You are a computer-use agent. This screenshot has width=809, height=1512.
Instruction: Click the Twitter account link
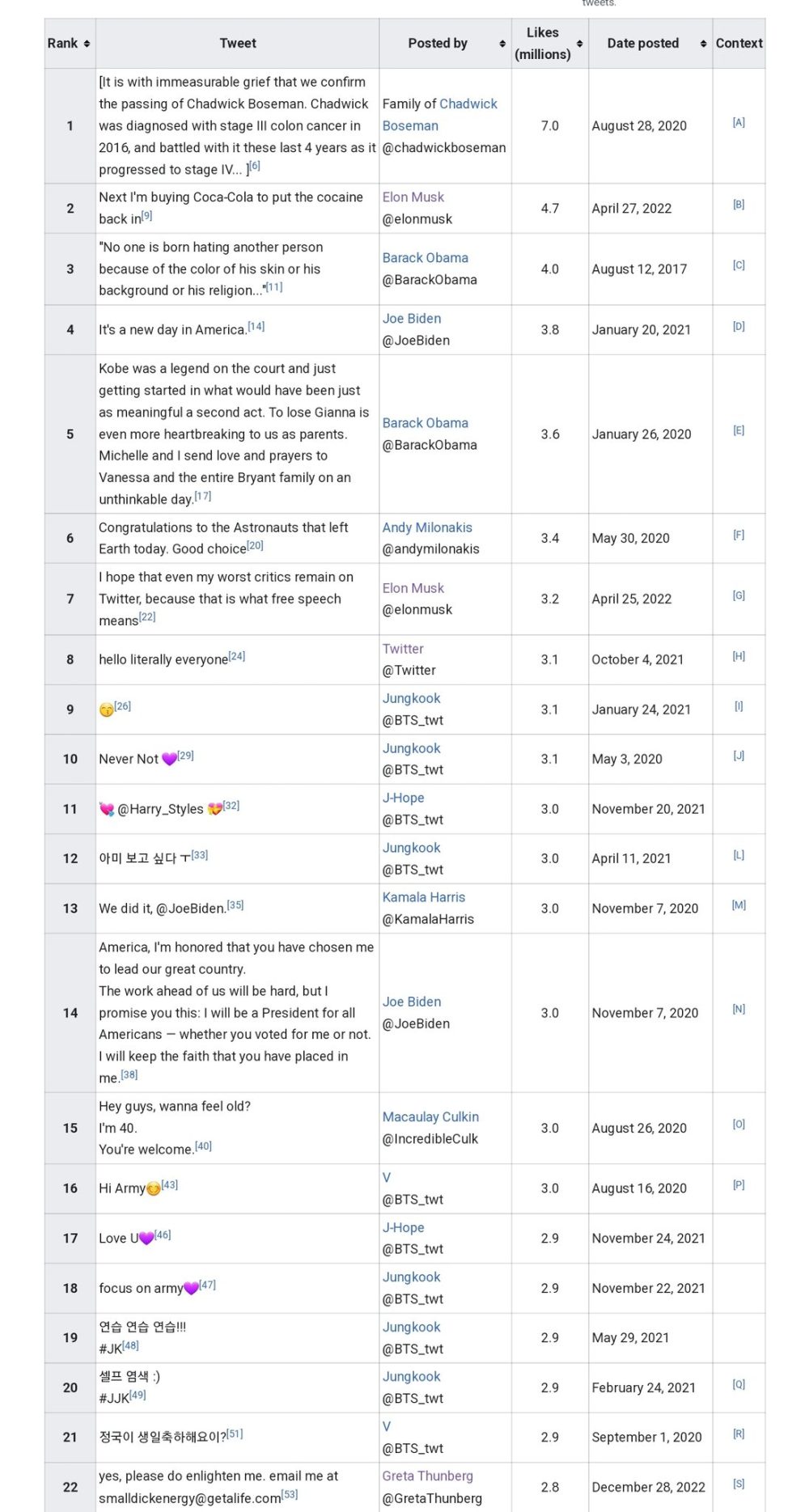click(403, 649)
